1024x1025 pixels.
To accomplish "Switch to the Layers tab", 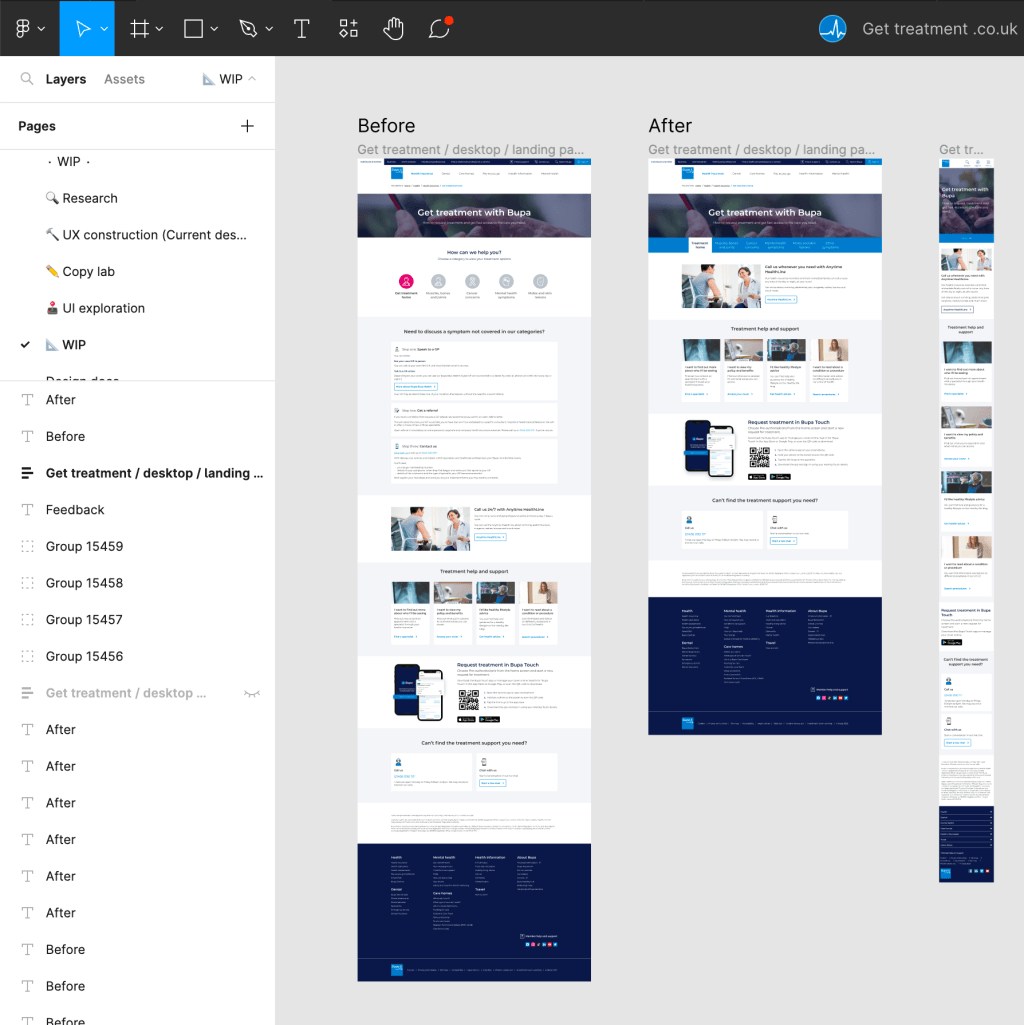I will (66, 78).
